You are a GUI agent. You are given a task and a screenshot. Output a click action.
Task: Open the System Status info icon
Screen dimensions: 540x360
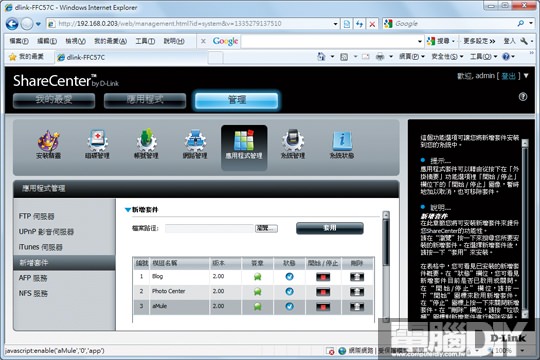[342, 145]
